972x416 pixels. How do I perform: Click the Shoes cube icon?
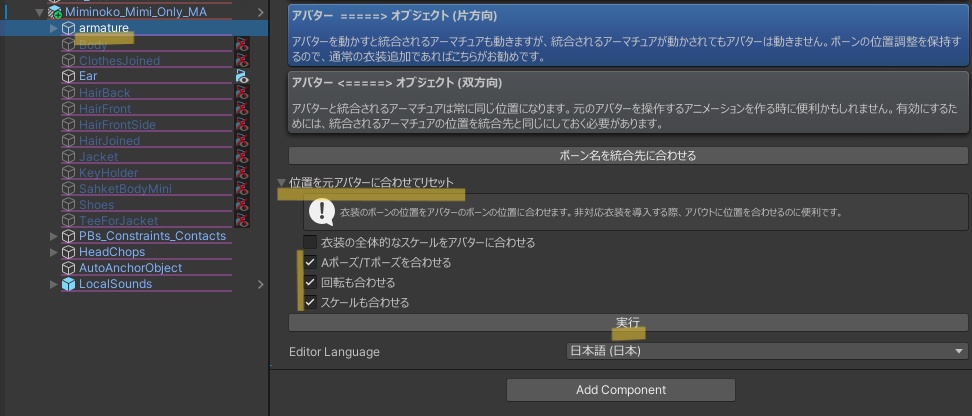pyautogui.click(x=68, y=205)
